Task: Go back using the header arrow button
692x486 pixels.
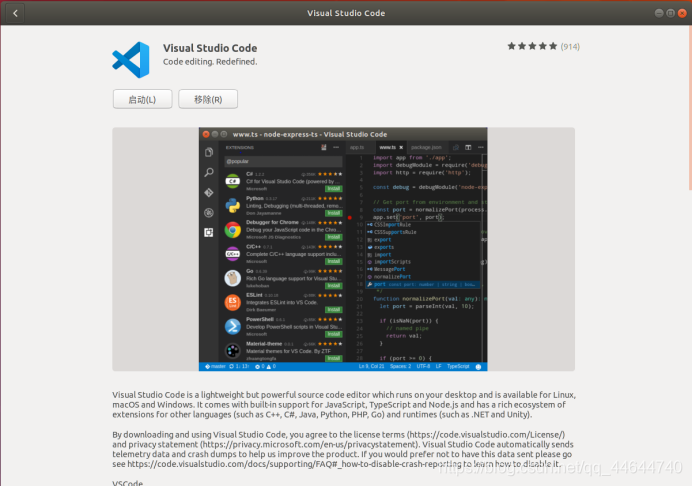Action: pos(15,13)
